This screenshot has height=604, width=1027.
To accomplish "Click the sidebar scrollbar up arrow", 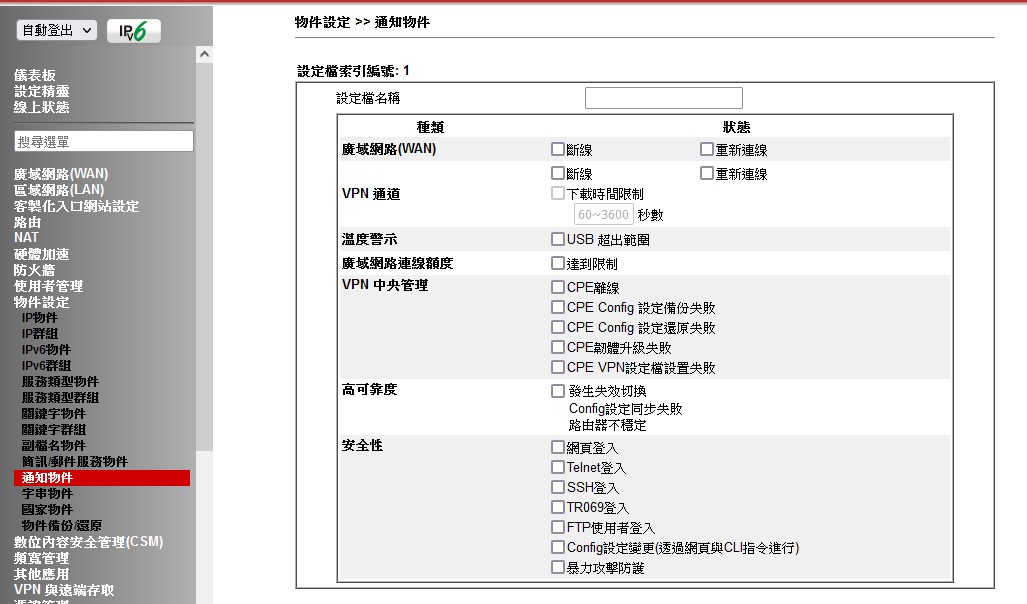I will [x=204, y=54].
